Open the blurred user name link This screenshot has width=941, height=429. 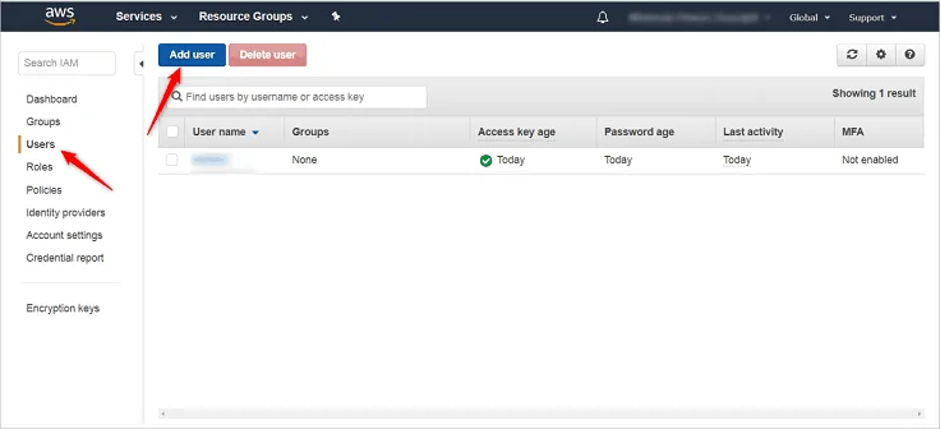(x=209, y=160)
